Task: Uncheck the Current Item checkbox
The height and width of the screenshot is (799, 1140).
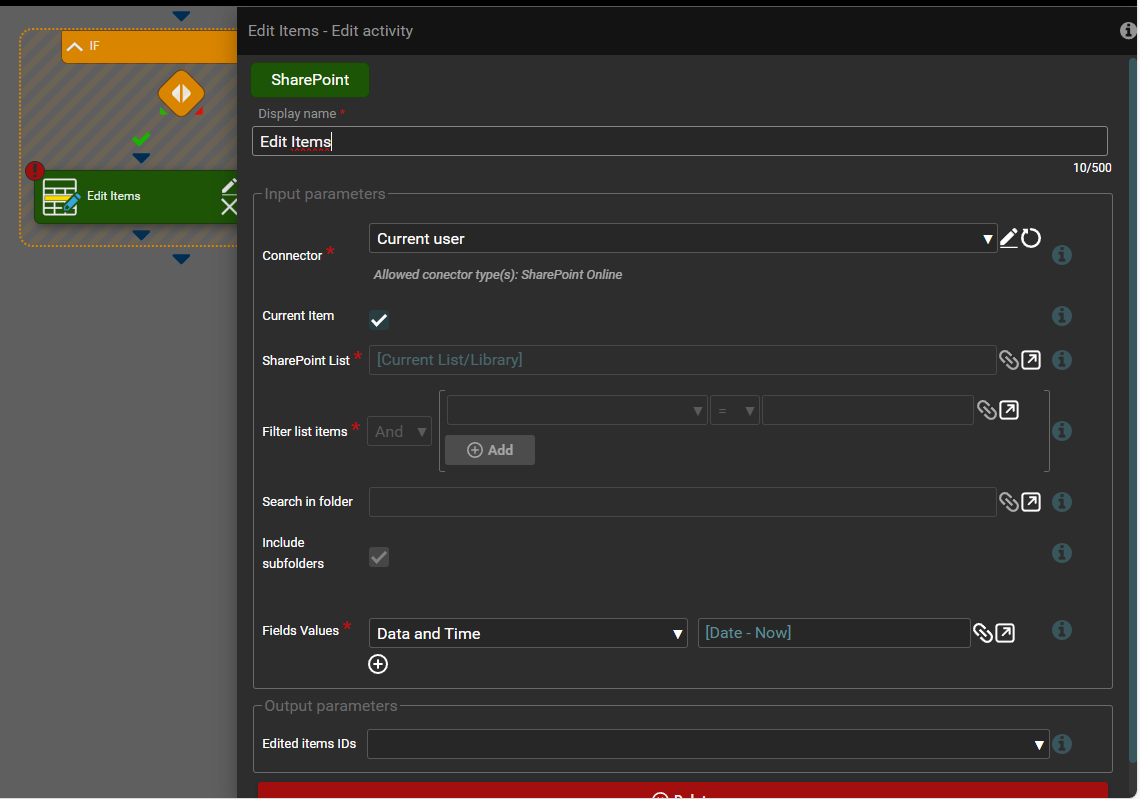Action: (379, 320)
